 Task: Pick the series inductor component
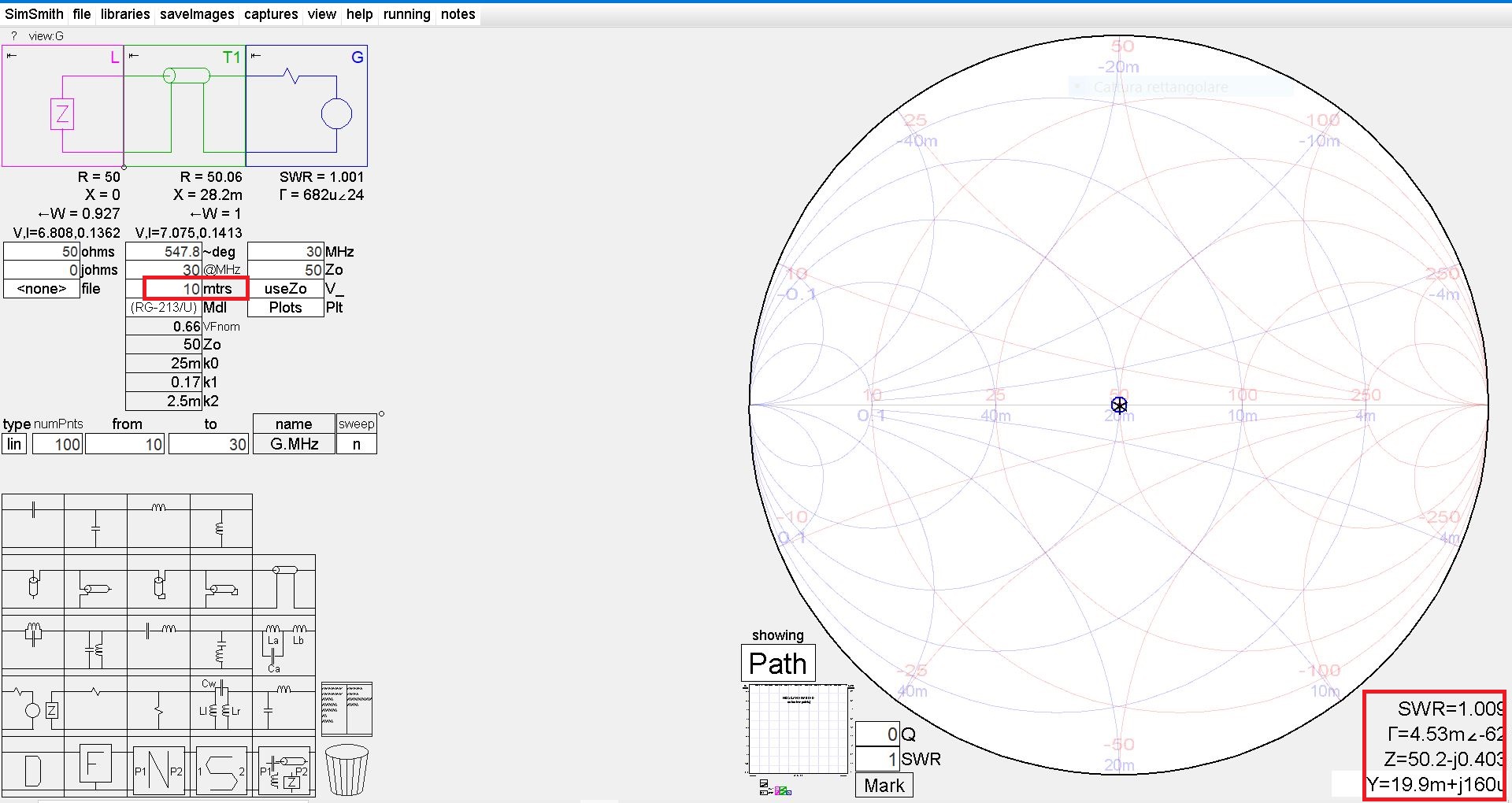coord(158,520)
